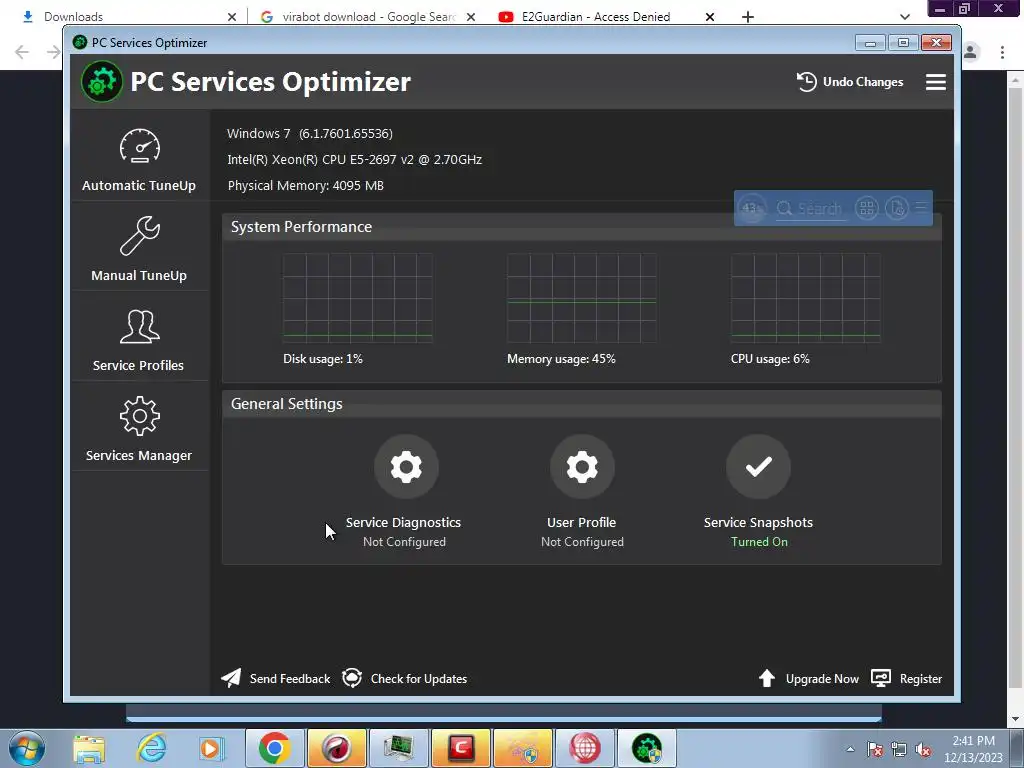
Task: Click the Check for Updates link
Action: click(x=419, y=679)
